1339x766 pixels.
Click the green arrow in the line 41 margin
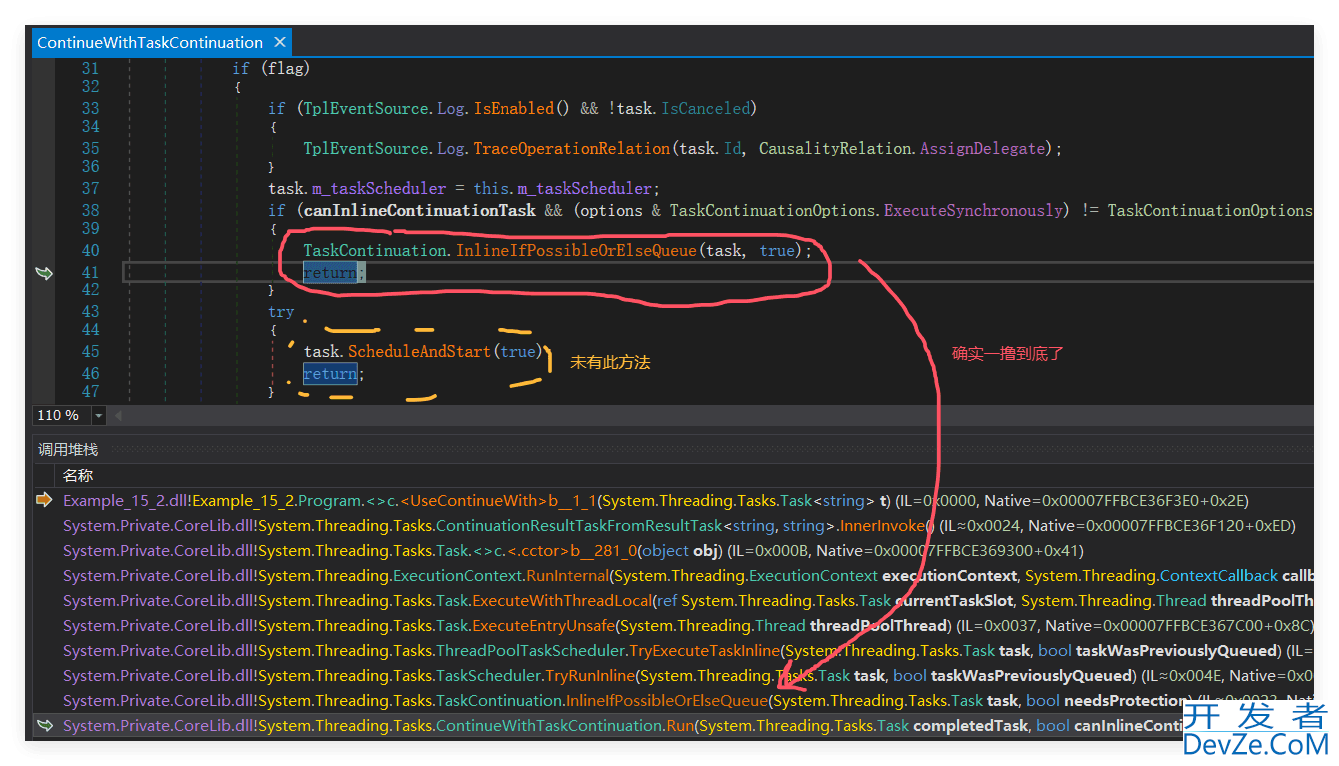(44, 273)
